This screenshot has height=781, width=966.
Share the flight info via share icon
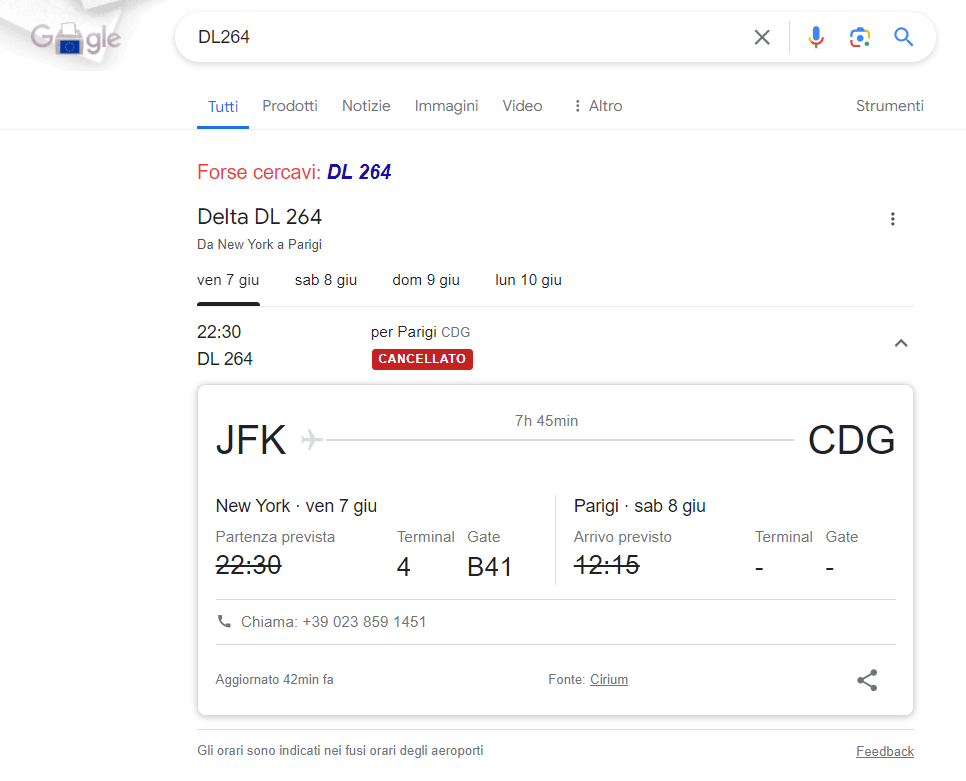click(867, 680)
